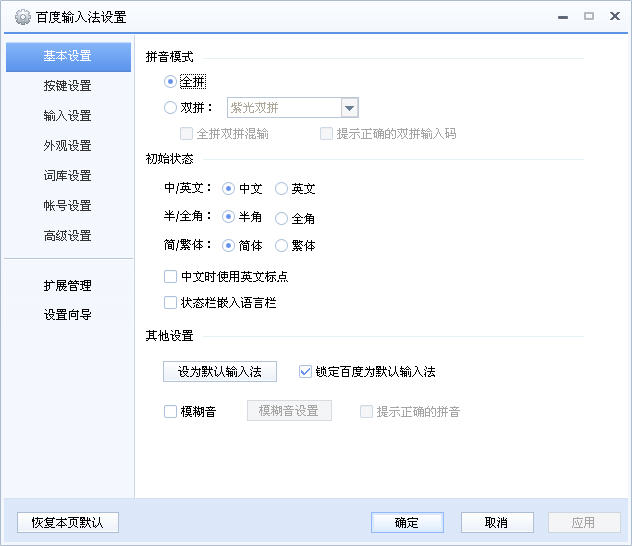Choose 全角 character width option
The height and width of the screenshot is (546, 632).
[x=282, y=218]
